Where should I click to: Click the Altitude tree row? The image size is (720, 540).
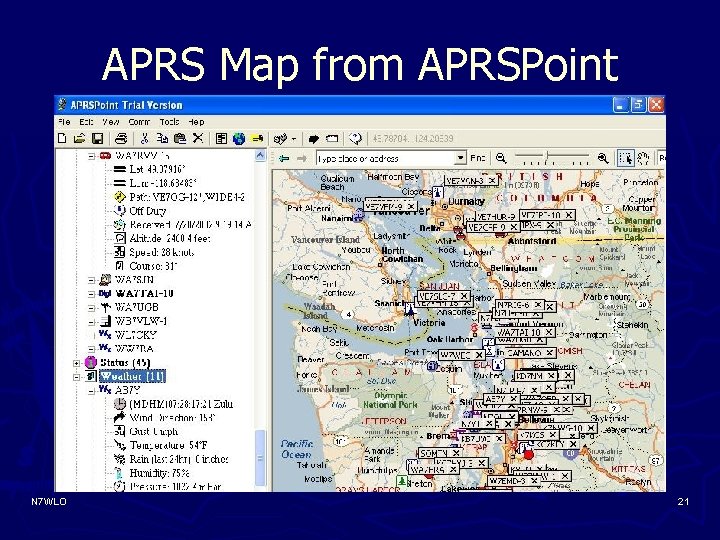point(170,238)
